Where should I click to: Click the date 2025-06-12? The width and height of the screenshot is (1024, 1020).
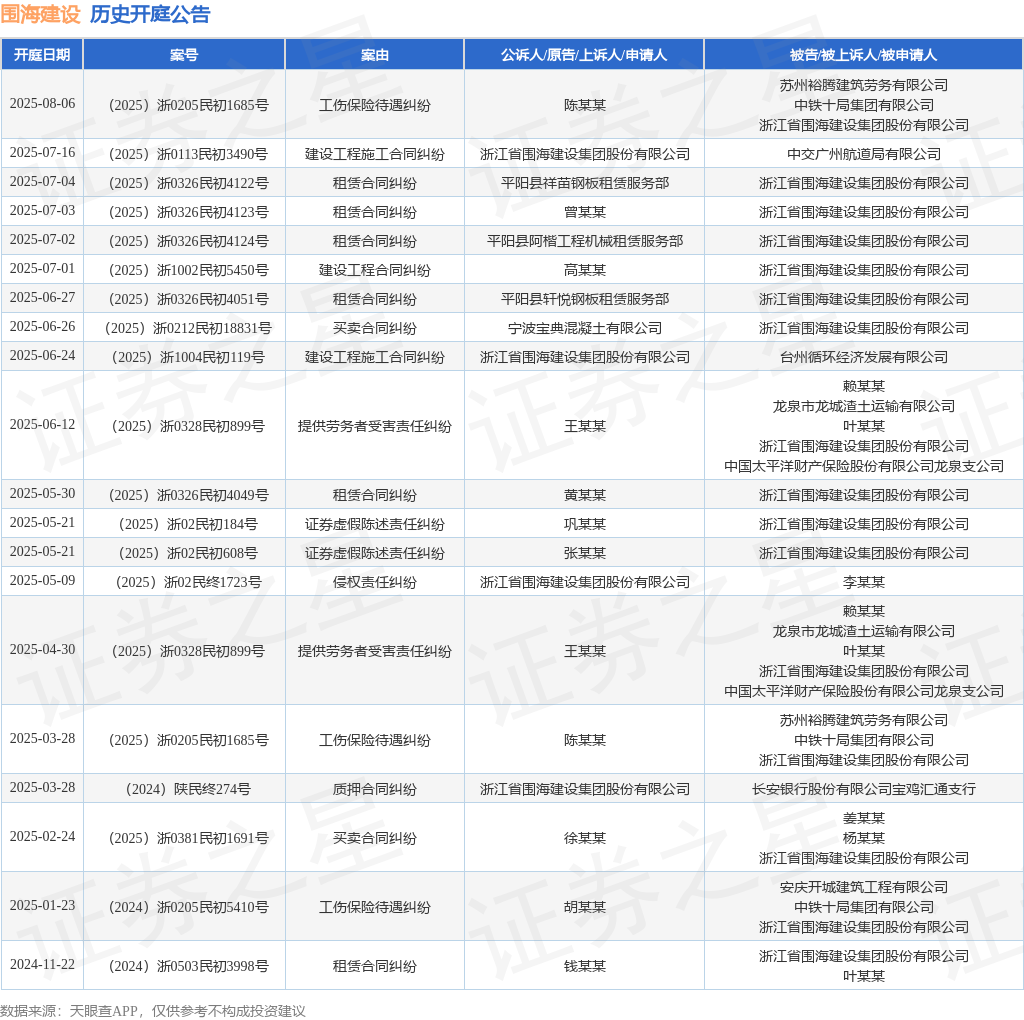coord(42,424)
